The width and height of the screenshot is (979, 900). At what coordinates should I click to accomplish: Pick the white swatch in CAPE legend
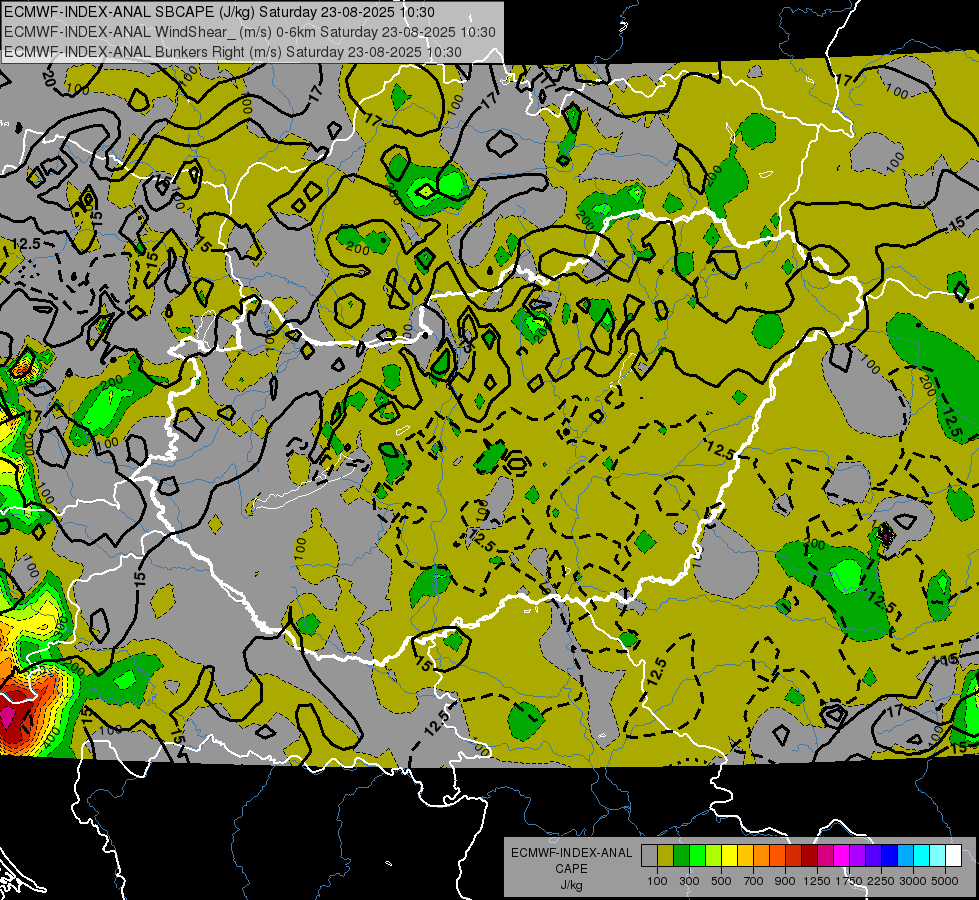click(953, 856)
